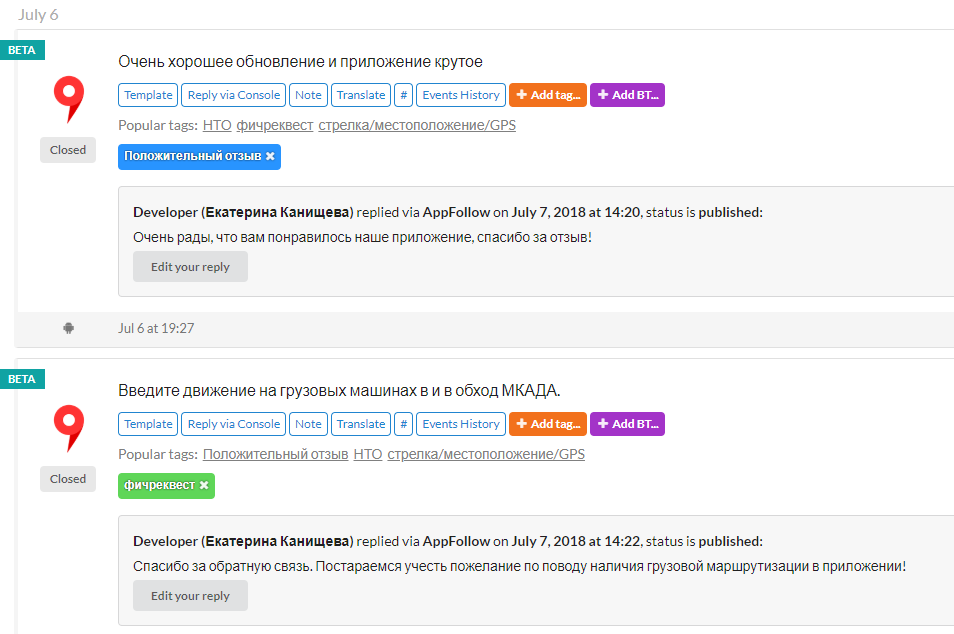Open Events History for the first review

[x=460, y=95]
